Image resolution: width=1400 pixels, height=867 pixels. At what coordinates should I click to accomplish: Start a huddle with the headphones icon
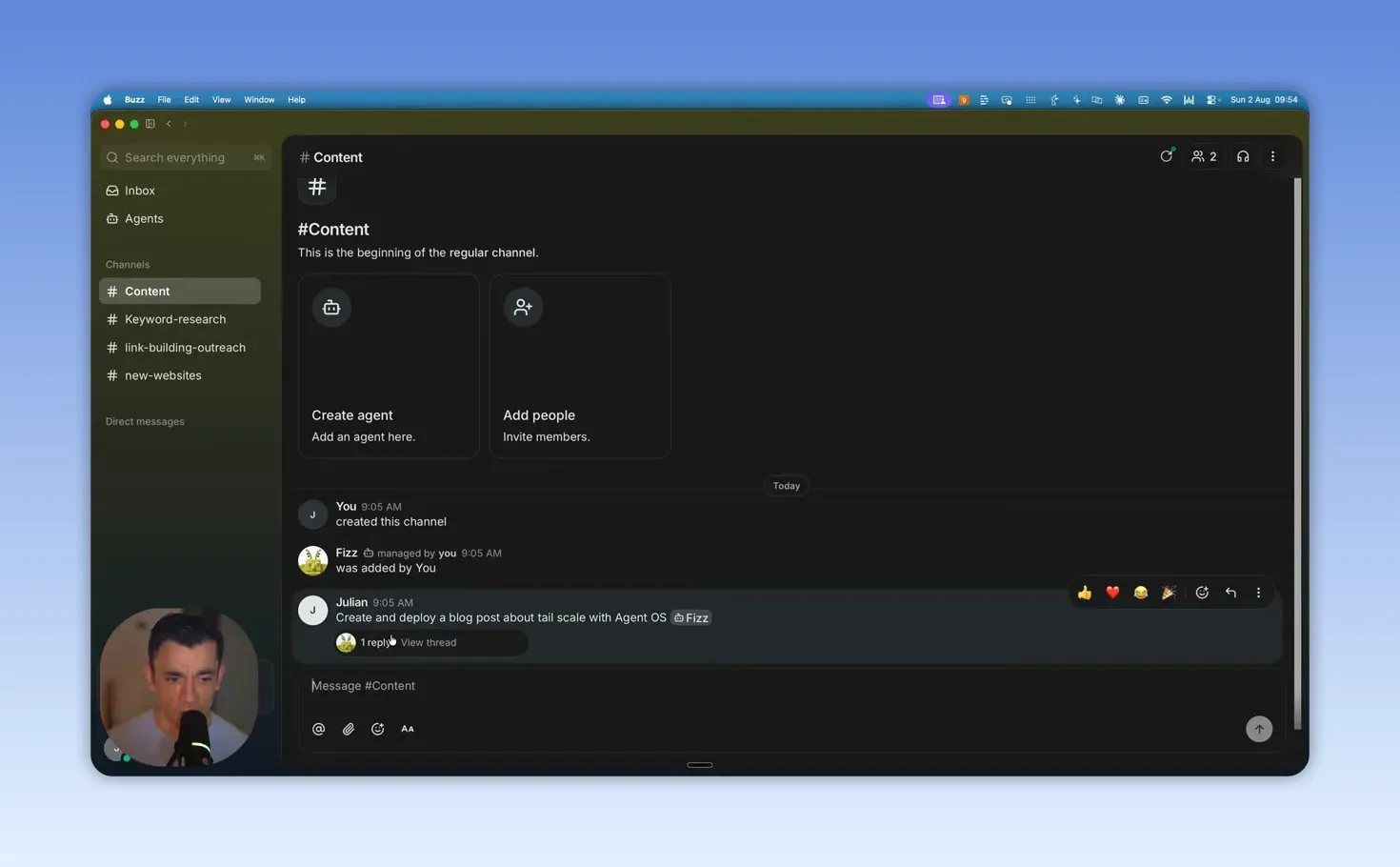[x=1243, y=156]
